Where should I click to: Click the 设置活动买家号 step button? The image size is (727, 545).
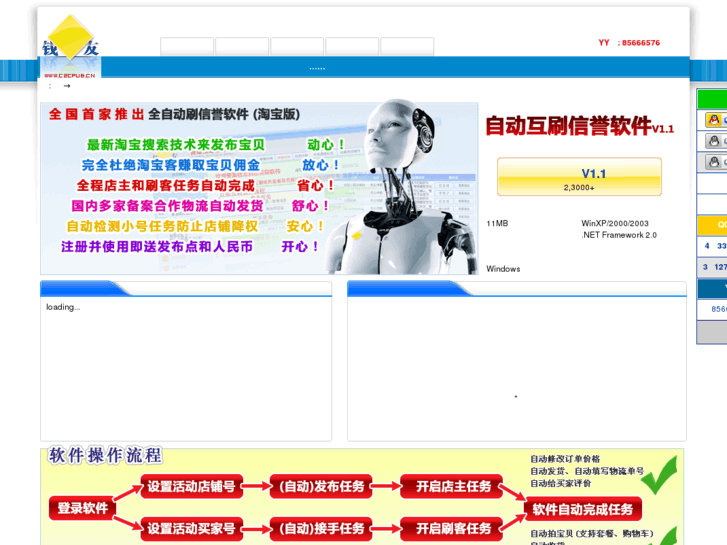coord(191,528)
